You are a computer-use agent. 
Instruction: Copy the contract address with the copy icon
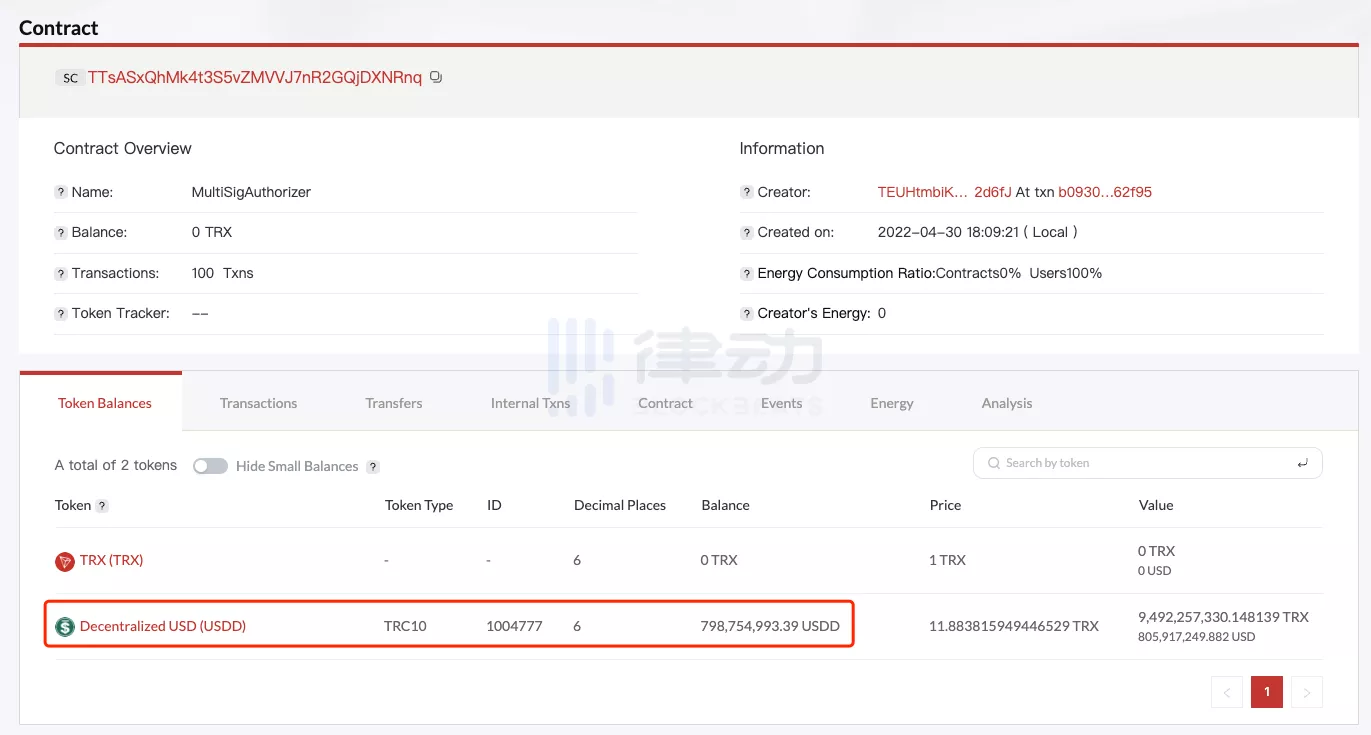436,77
